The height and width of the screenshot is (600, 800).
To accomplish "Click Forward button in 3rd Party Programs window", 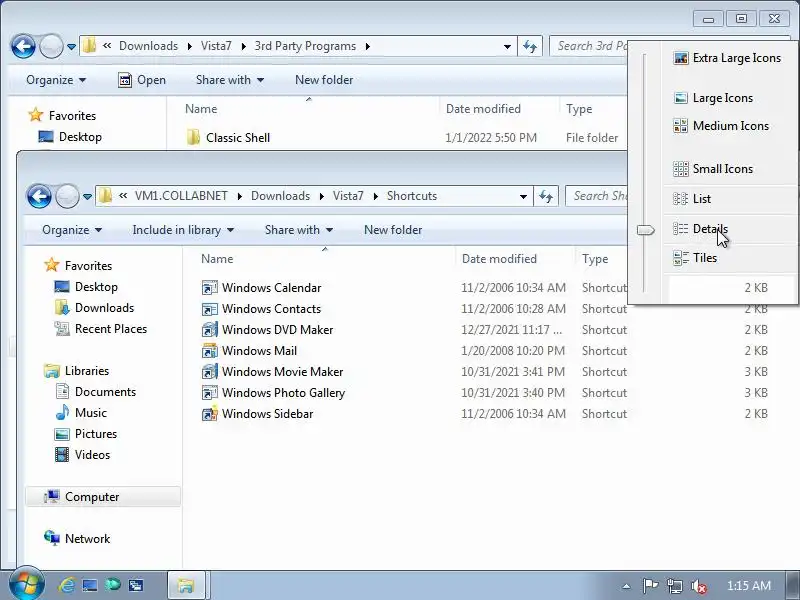I will (x=51, y=46).
